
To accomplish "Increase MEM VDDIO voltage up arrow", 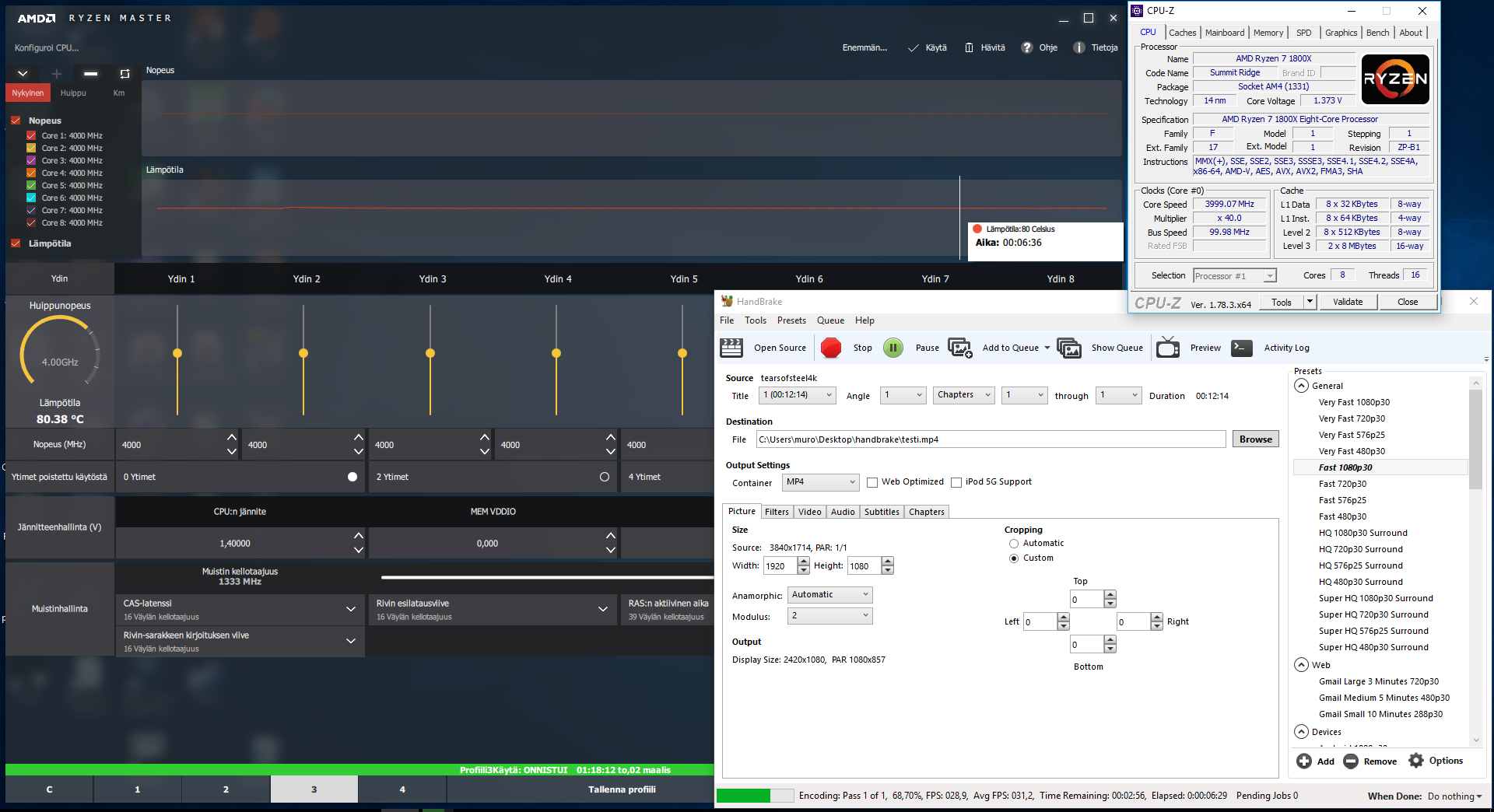I will tap(611, 535).
